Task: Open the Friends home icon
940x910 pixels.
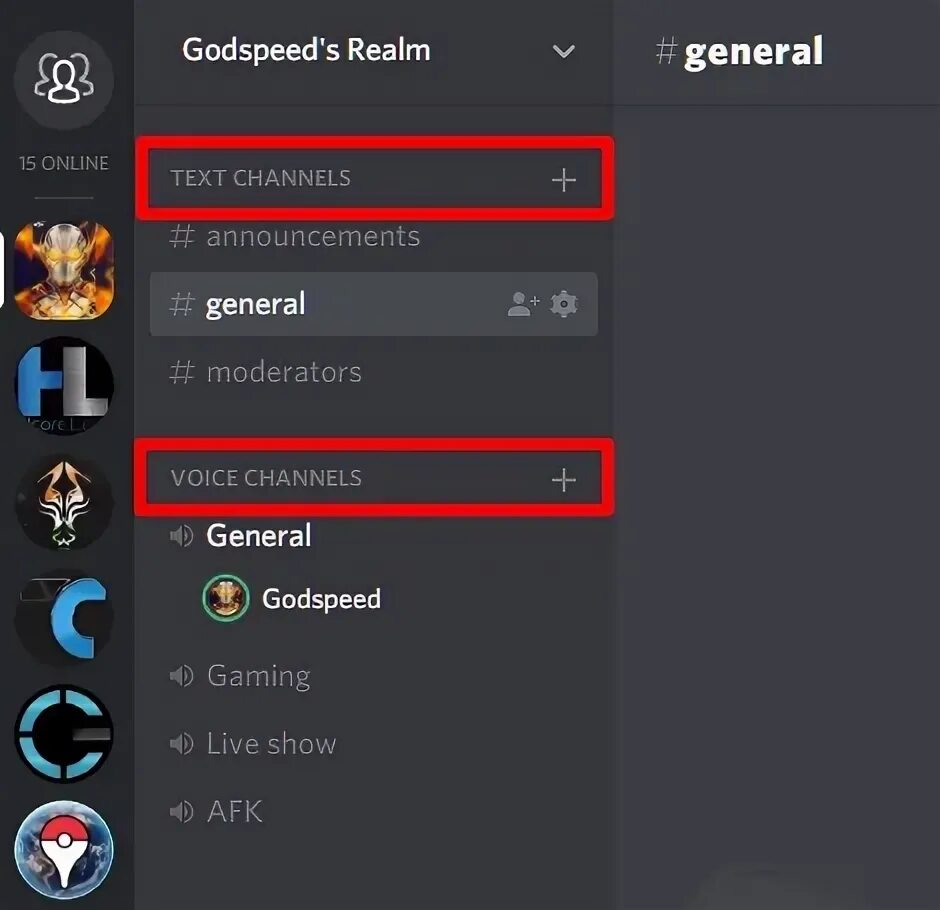Action: tap(64, 79)
